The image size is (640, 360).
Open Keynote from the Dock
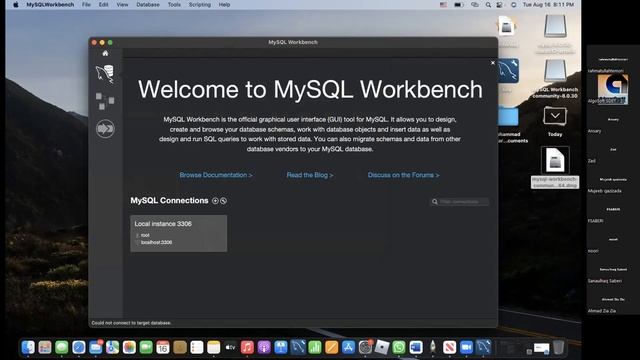point(281,347)
